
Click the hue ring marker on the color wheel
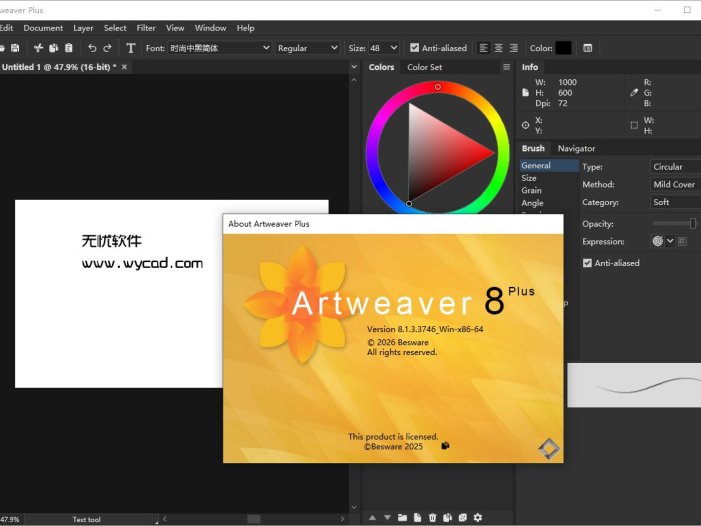tap(438, 87)
